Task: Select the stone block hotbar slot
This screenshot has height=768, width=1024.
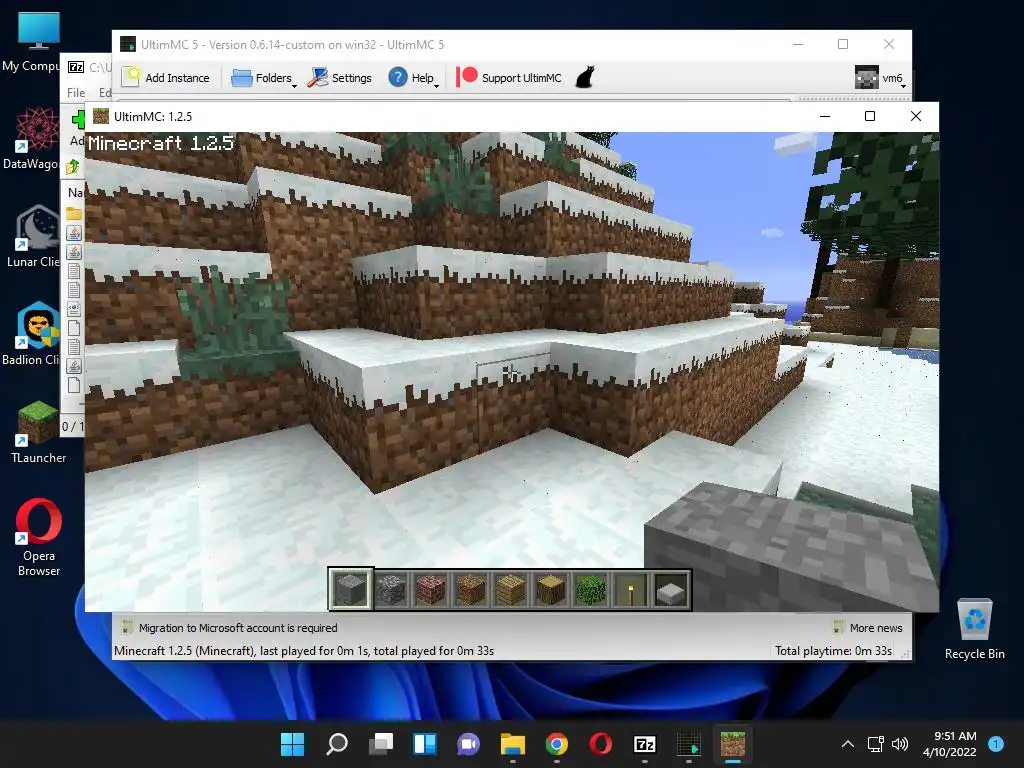Action: [351, 588]
